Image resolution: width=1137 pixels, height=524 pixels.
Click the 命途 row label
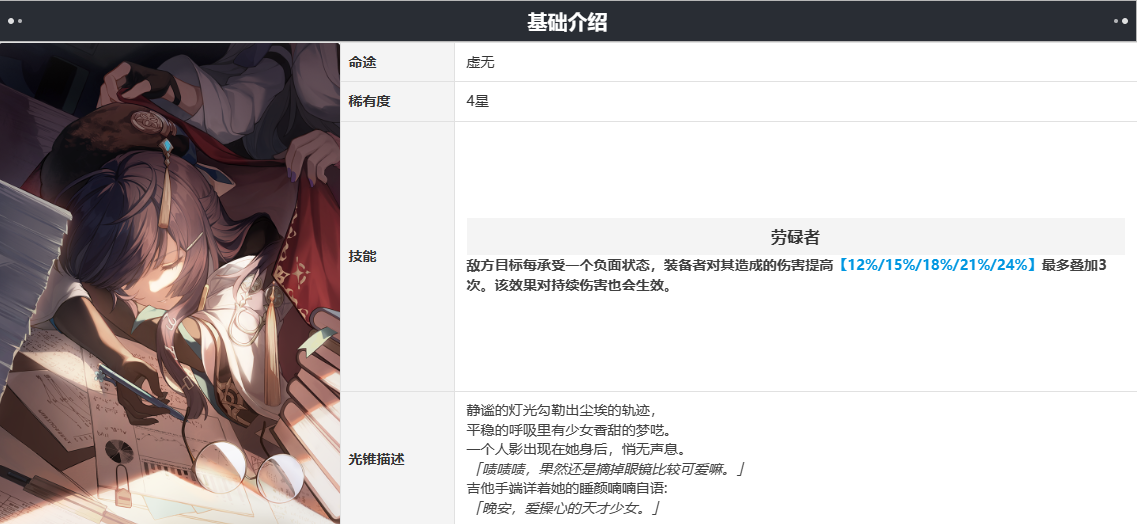(x=362, y=62)
